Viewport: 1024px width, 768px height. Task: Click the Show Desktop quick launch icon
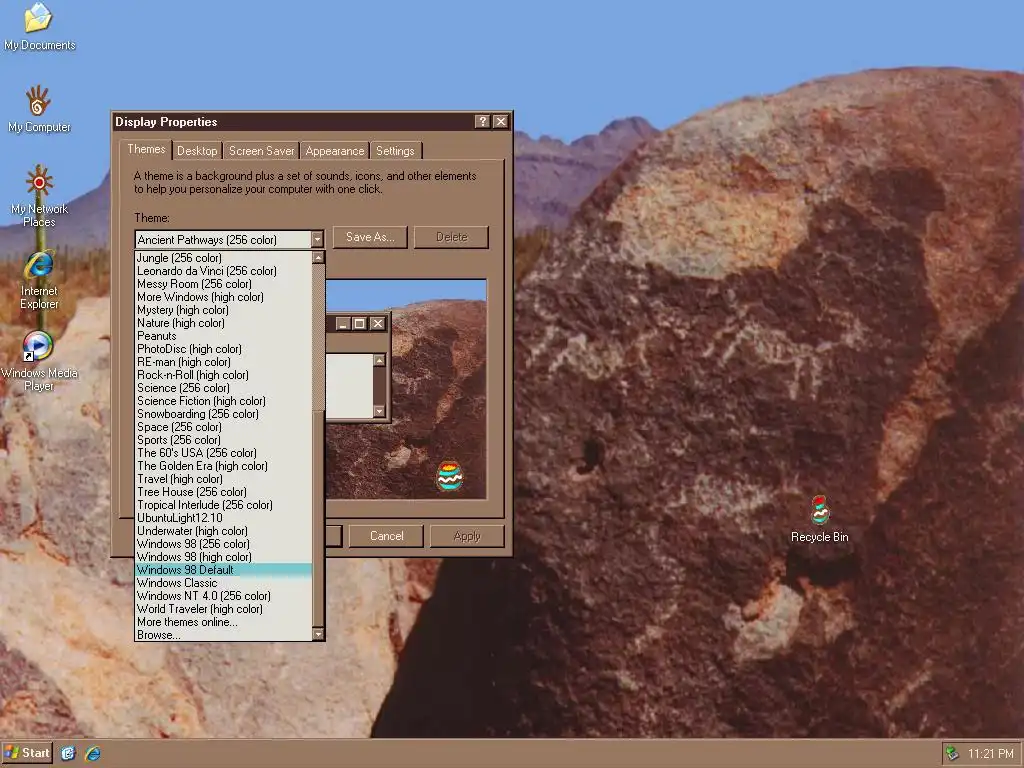(x=68, y=754)
